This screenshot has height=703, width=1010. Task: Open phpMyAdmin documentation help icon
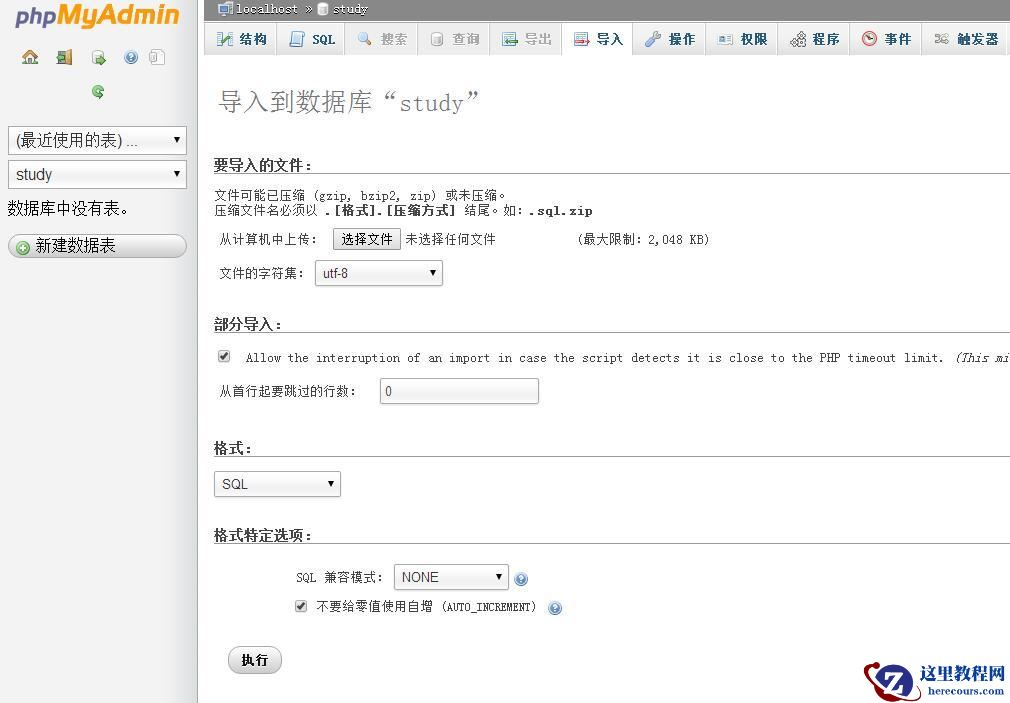click(x=131, y=57)
